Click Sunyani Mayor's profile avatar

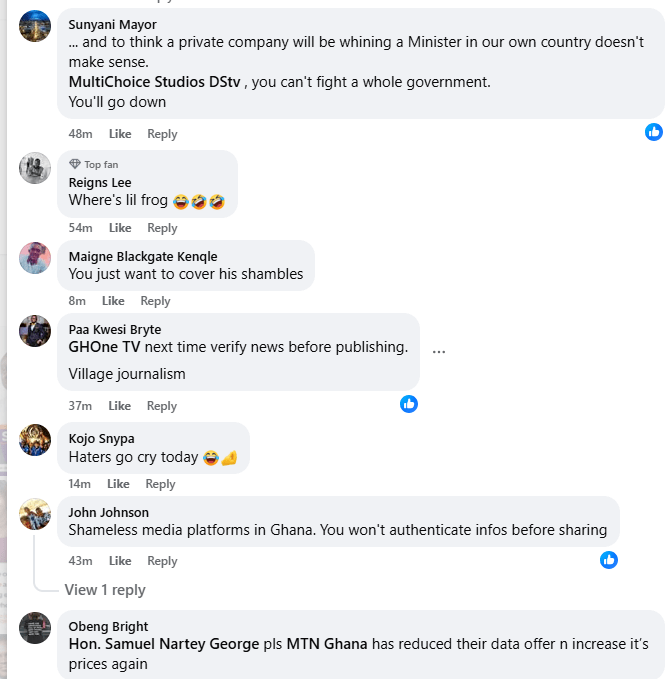(35, 26)
